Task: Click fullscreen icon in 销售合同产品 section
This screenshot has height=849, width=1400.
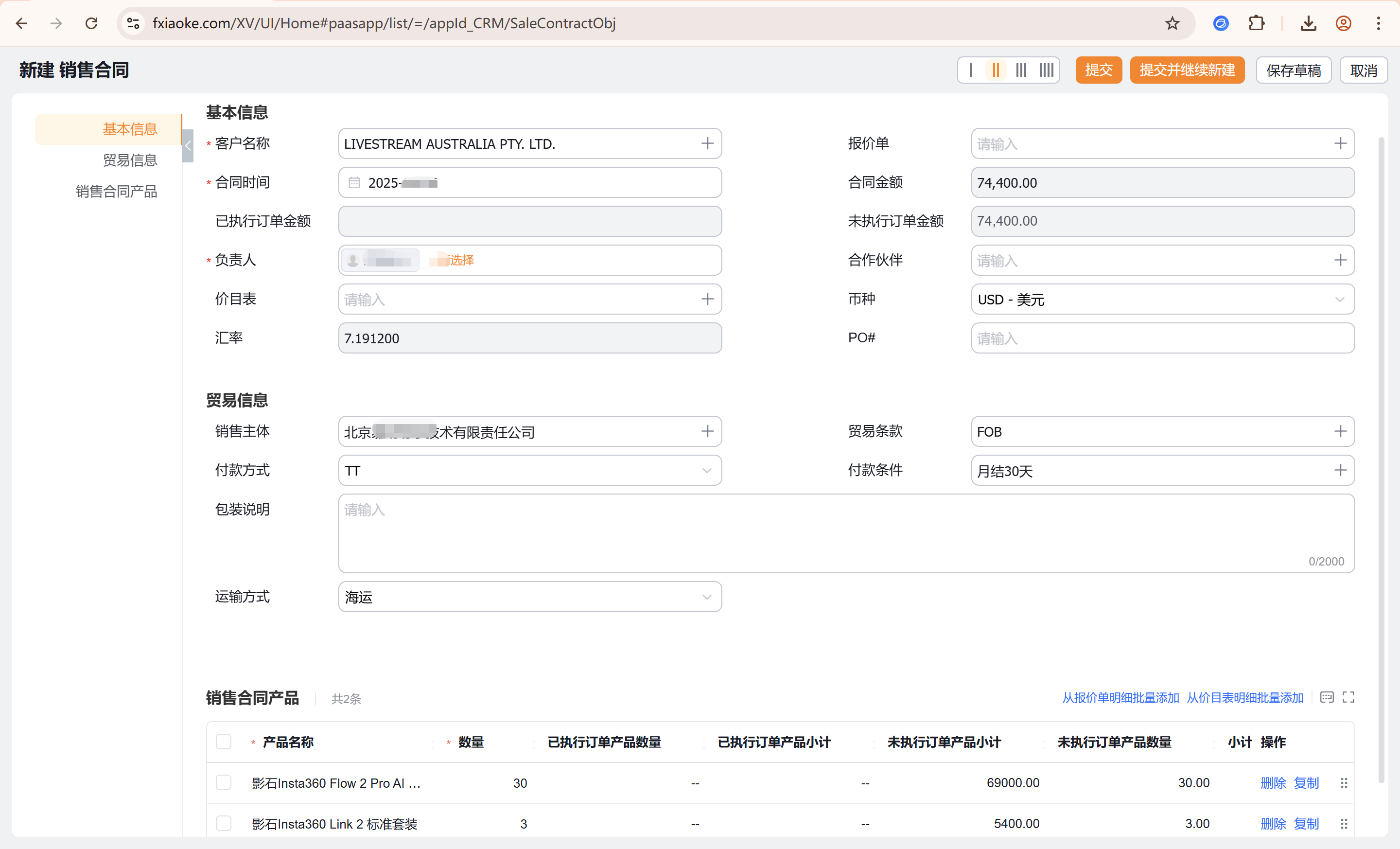Action: [1348, 697]
